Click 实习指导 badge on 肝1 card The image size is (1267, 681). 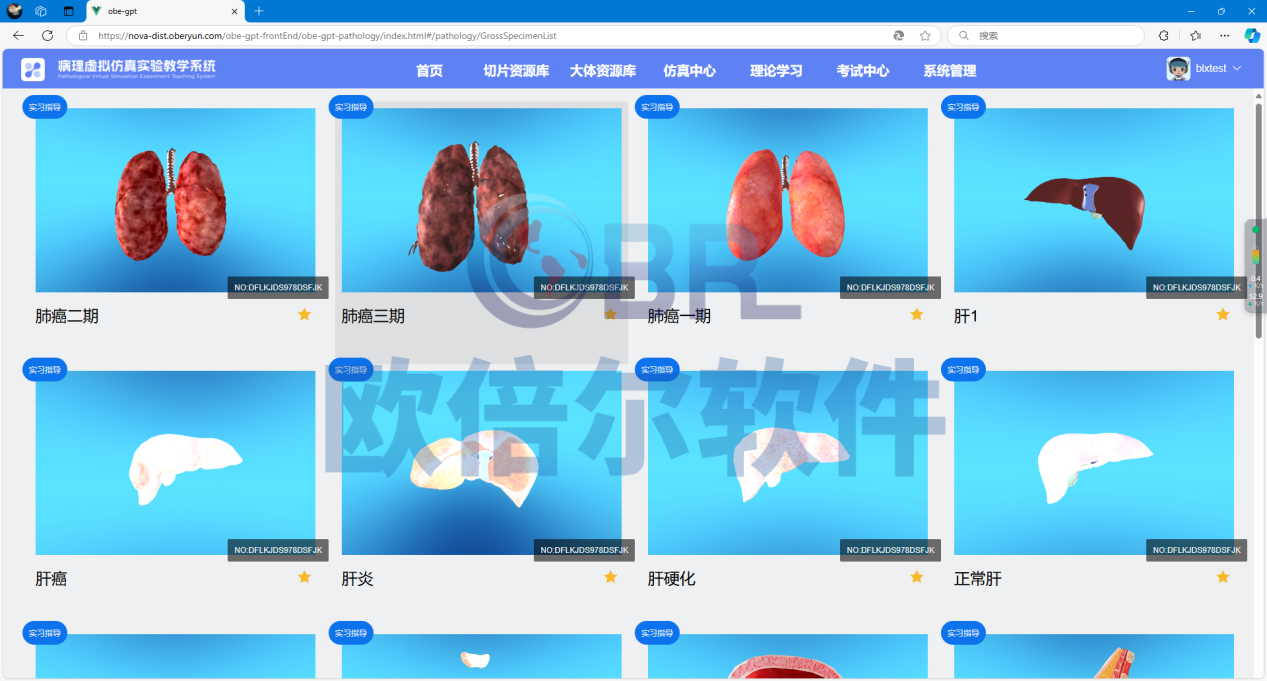(963, 107)
